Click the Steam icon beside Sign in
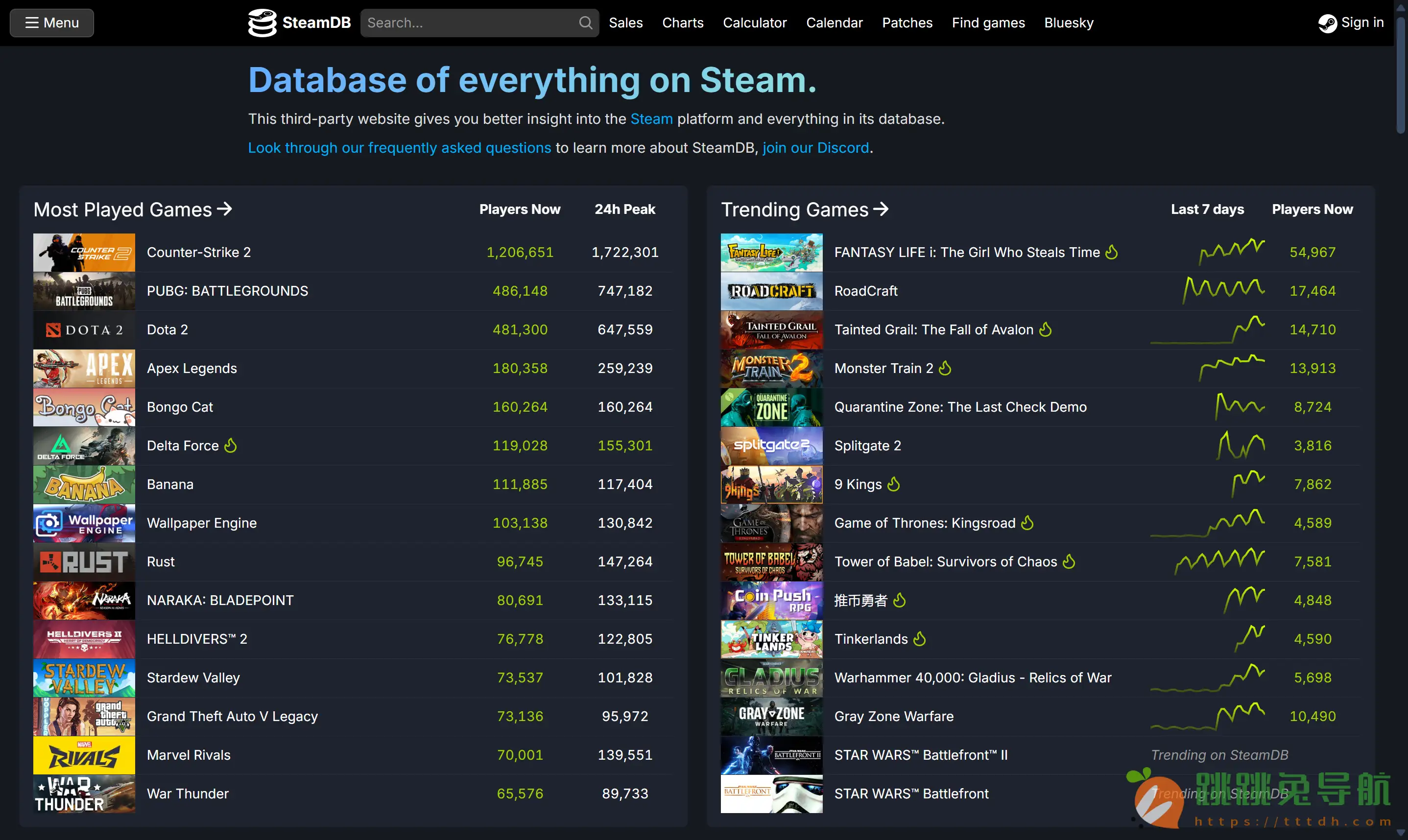The height and width of the screenshot is (840, 1408). pos(1327,23)
